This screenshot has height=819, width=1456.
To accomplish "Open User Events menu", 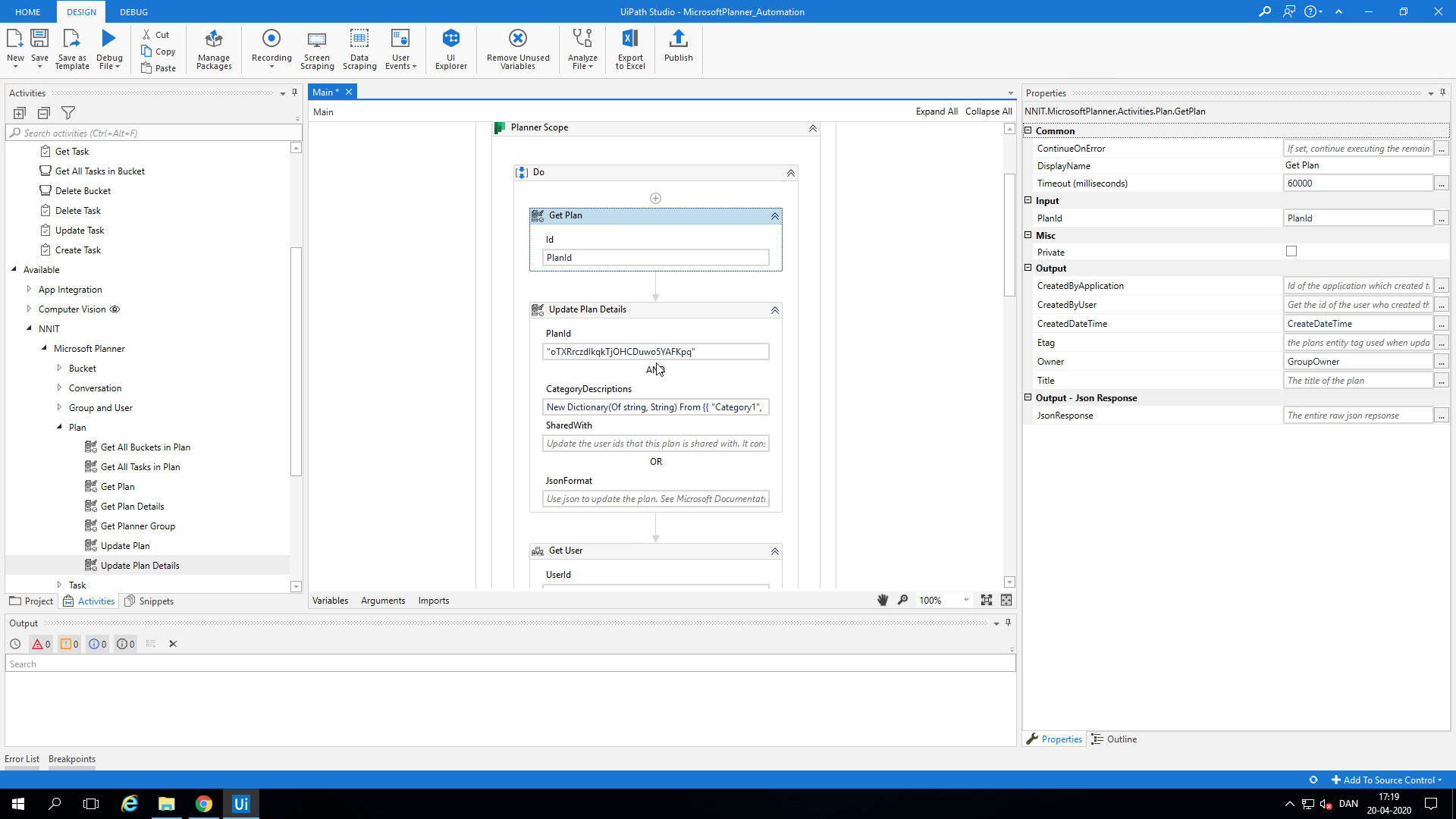I will click(x=400, y=49).
